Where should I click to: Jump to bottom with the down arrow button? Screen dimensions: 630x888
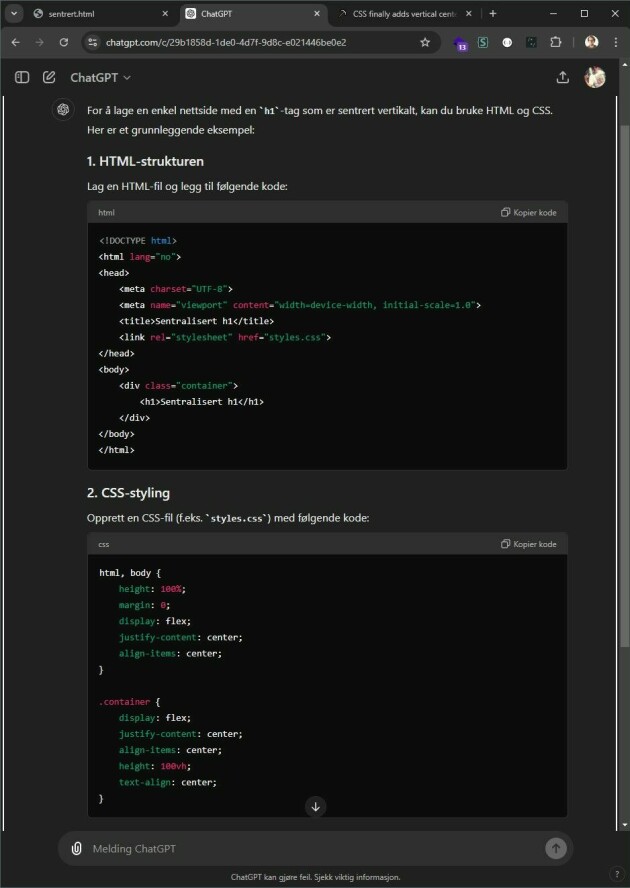click(316, 806)
